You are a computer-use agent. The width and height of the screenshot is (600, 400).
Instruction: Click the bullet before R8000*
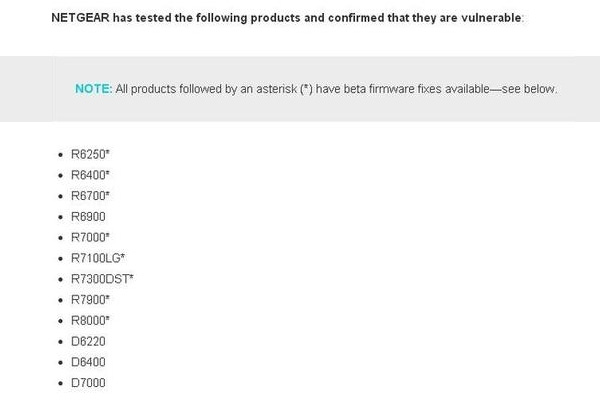(60, 321)
